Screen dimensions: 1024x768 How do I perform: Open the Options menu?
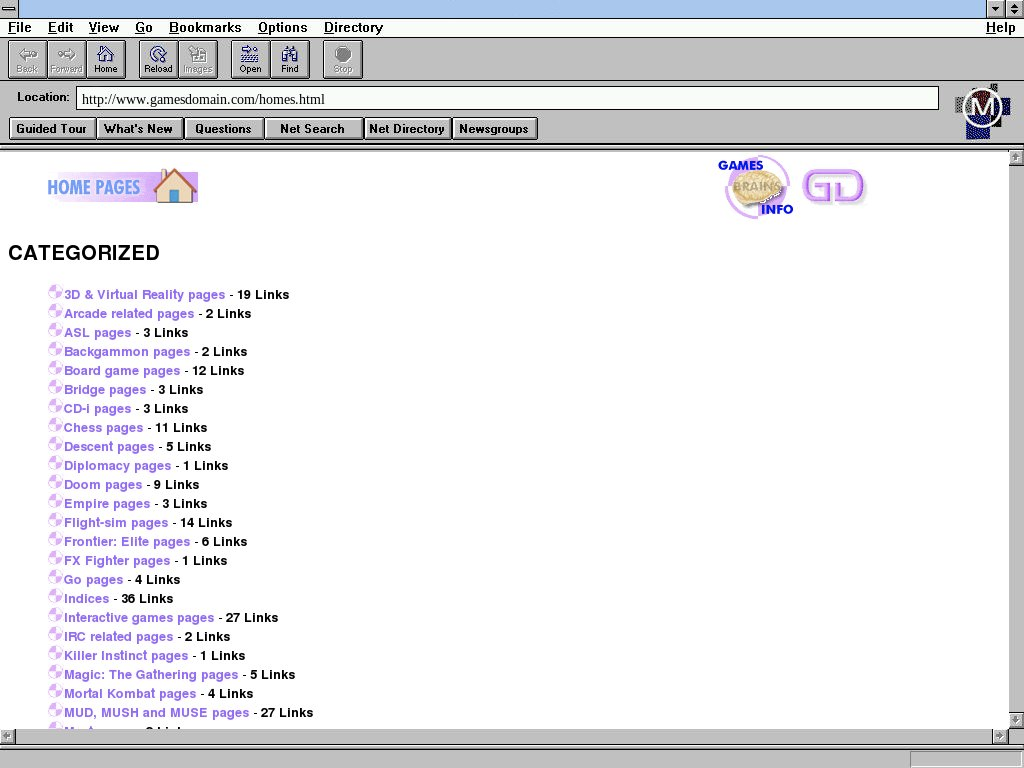click(282, 27)
